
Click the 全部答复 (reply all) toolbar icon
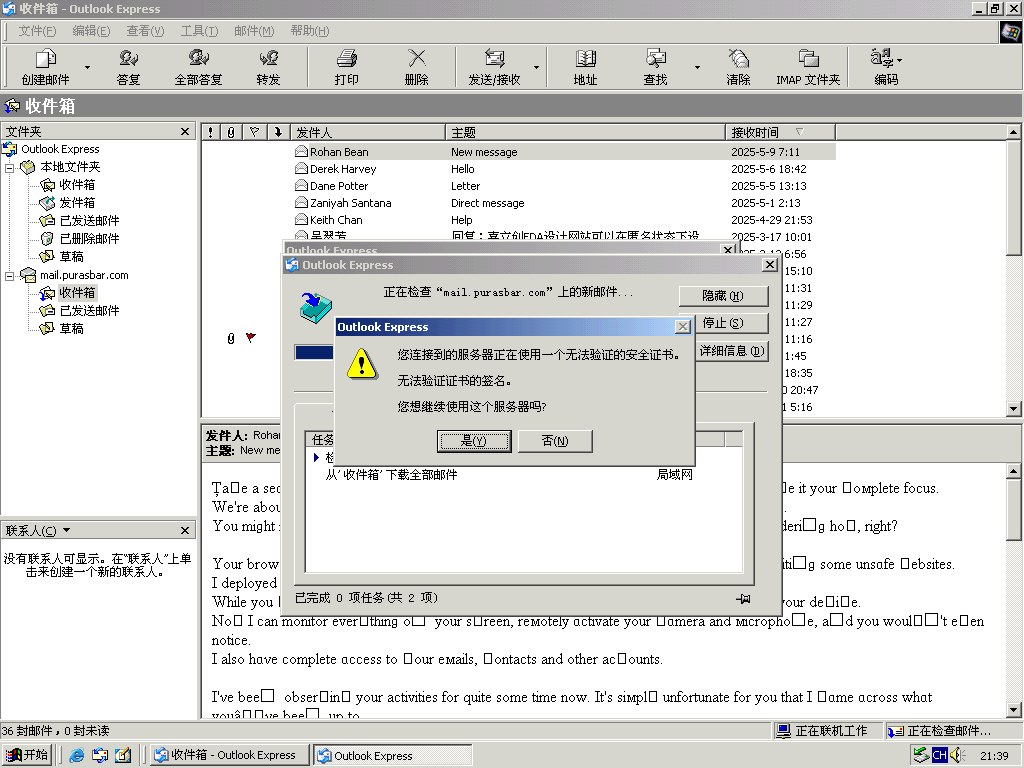[x=199, y=67]
